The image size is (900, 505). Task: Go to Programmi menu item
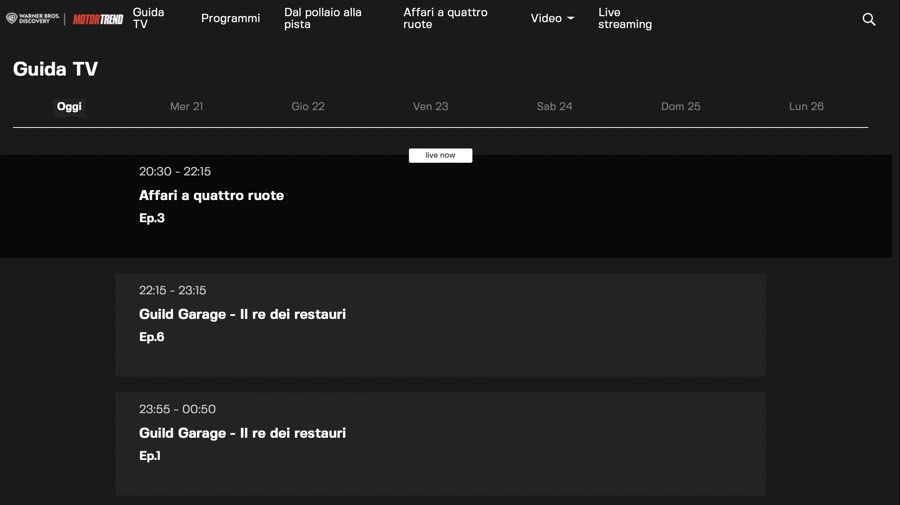coord(230,18)
